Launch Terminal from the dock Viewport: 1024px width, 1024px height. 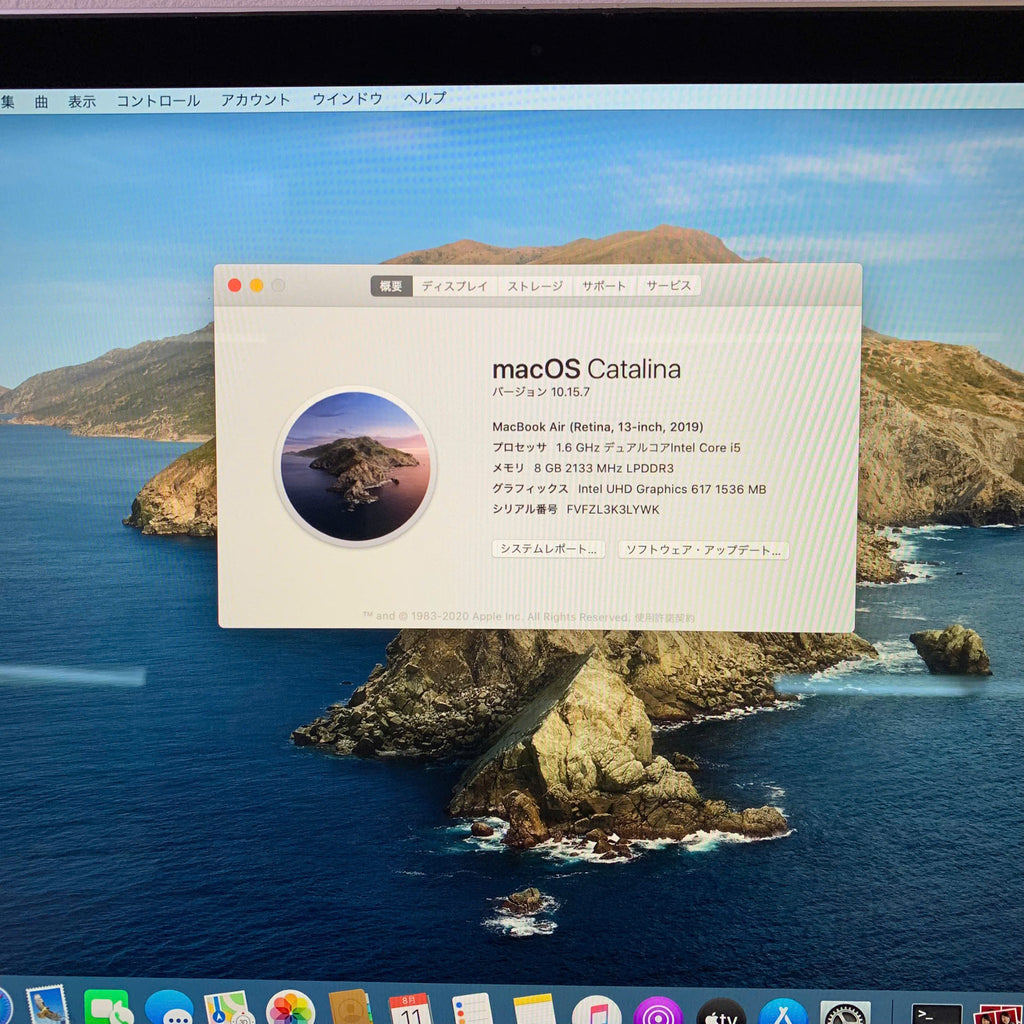pyautogui.click(x=936, y=1014)
